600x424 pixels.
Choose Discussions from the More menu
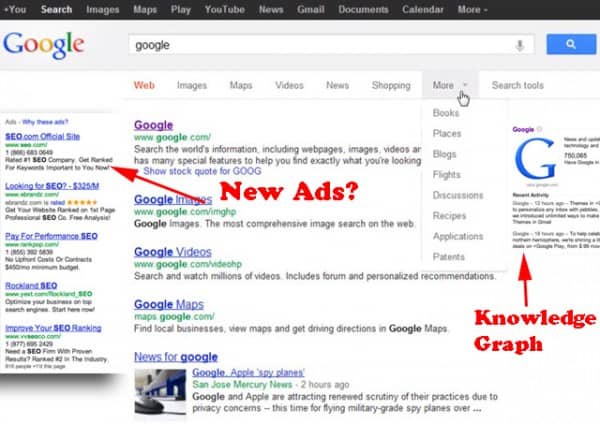pyautogui.click(x=458, y=195)
